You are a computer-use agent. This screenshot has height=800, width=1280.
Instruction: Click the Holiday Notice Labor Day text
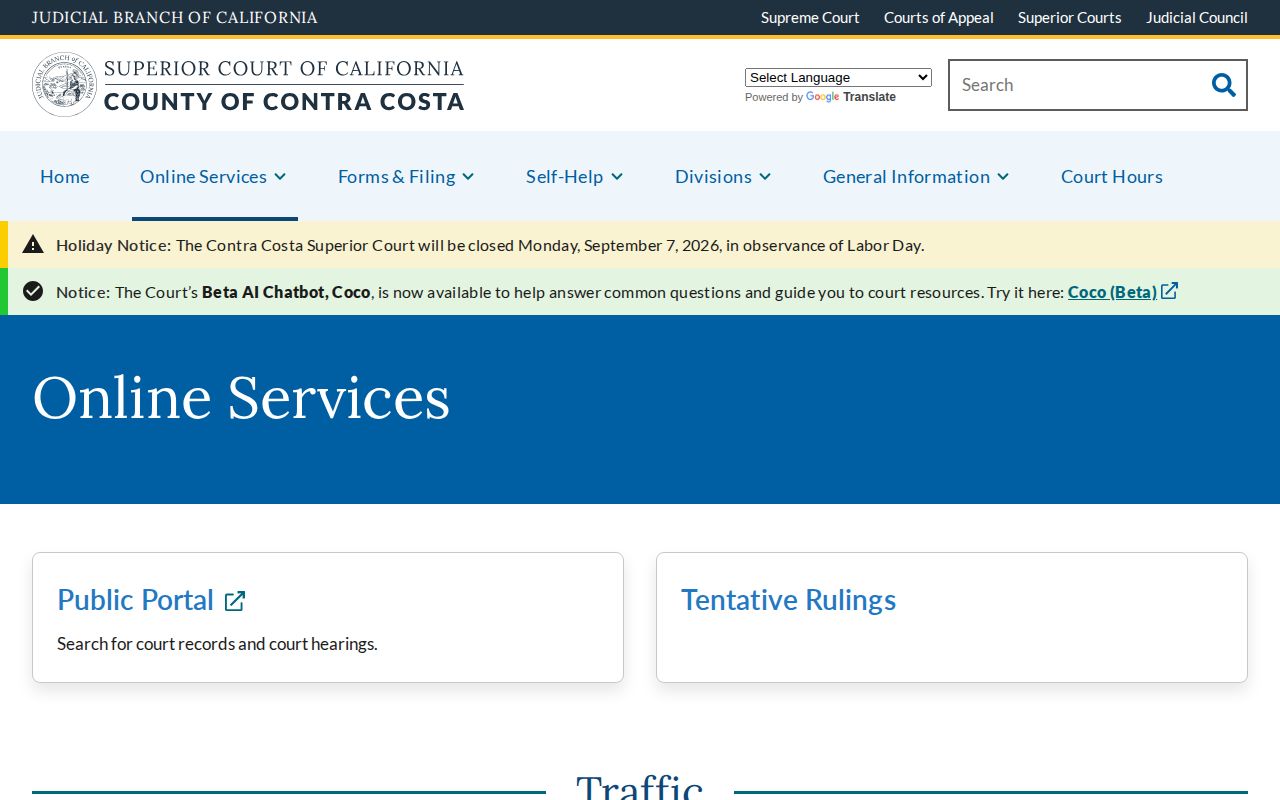[490, 245]
